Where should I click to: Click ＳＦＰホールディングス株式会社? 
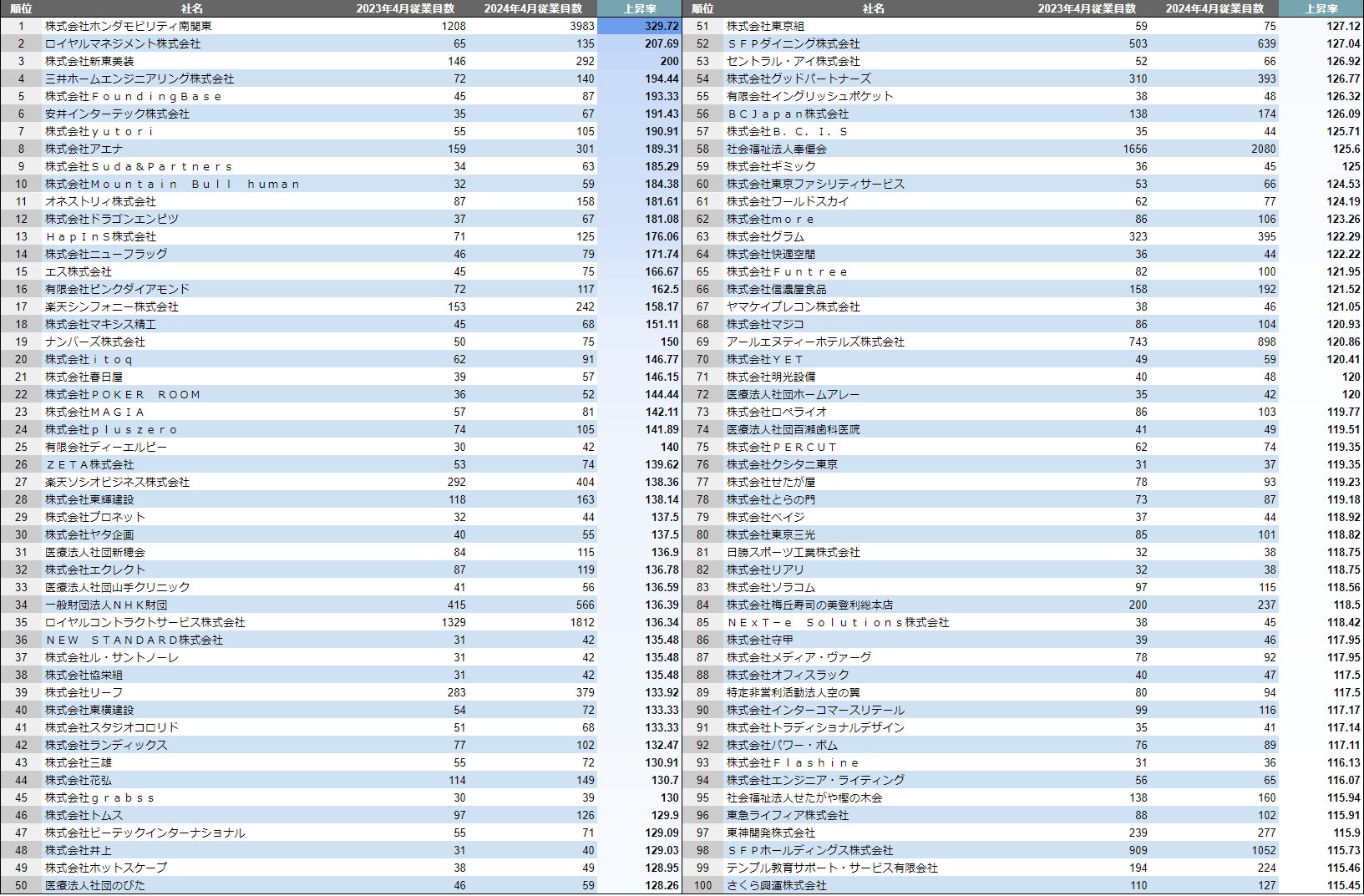(810, 850)
